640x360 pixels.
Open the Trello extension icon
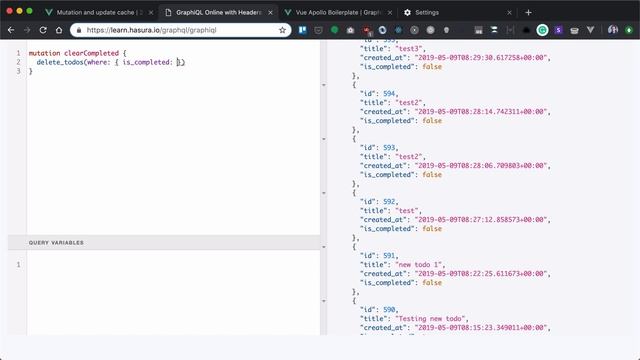coord(302,30)
